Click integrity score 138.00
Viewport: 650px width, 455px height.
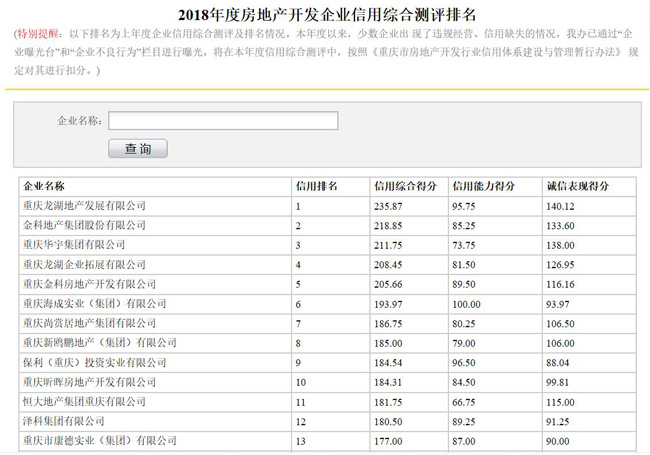(560, 245)
